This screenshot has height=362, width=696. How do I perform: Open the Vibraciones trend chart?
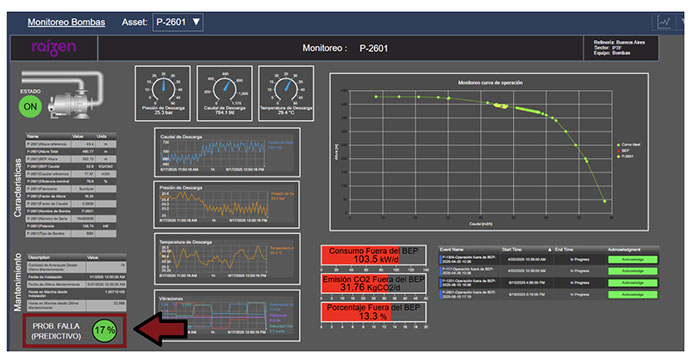[x=227, y=315]
